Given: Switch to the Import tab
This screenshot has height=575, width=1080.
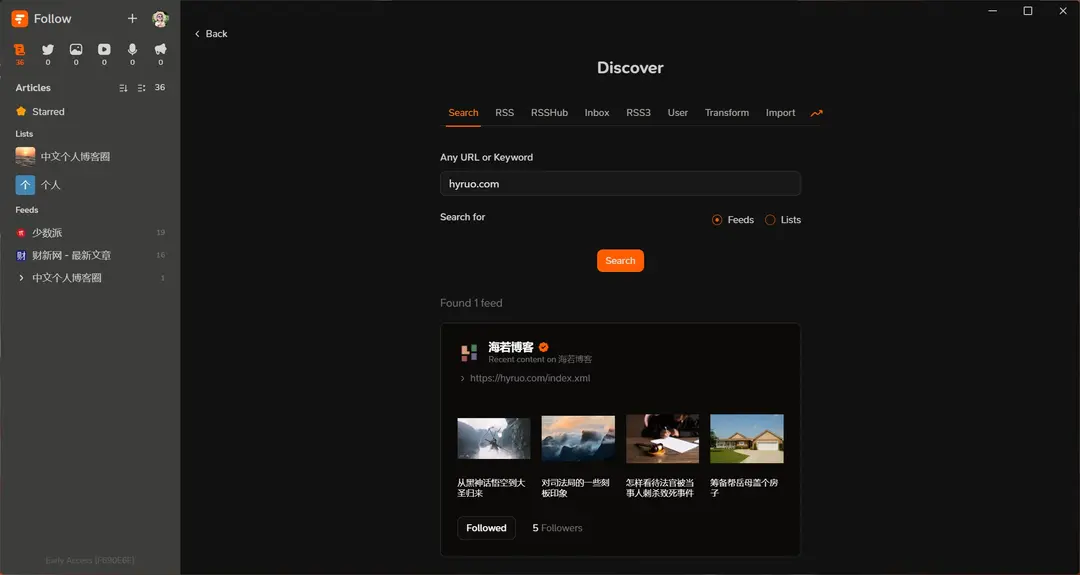Looking at the screenshot, I should pos(780,113).
